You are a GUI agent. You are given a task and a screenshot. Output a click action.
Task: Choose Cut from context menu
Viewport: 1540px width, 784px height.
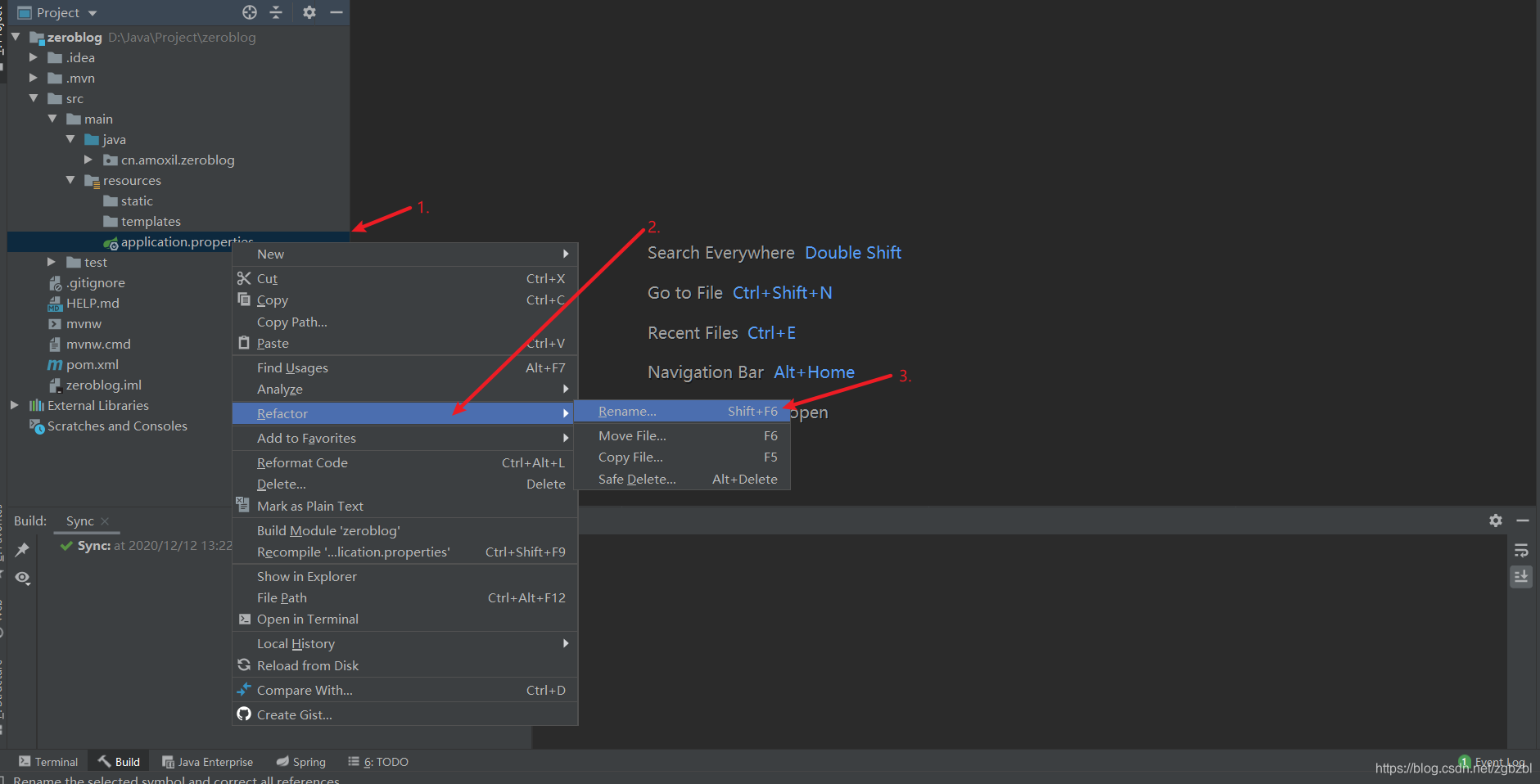pyautogui.click(x=405, y=278)
